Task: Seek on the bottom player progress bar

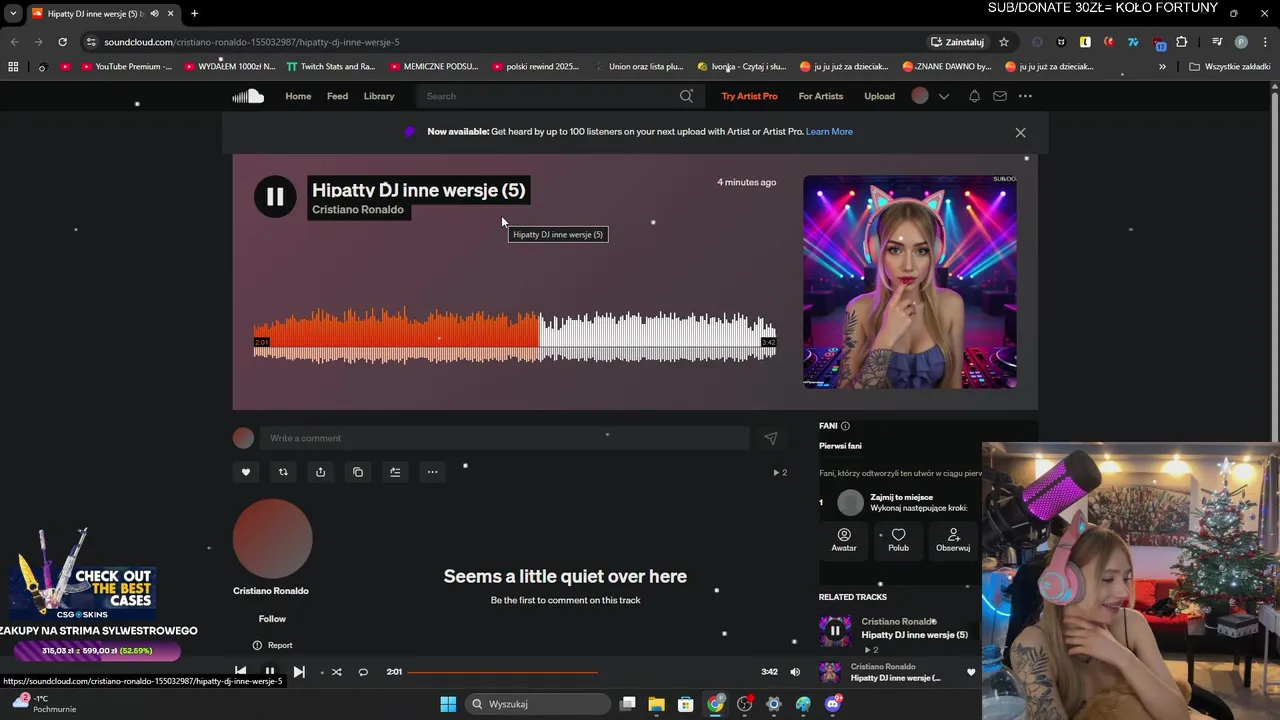Action: [x=580, y=672]
